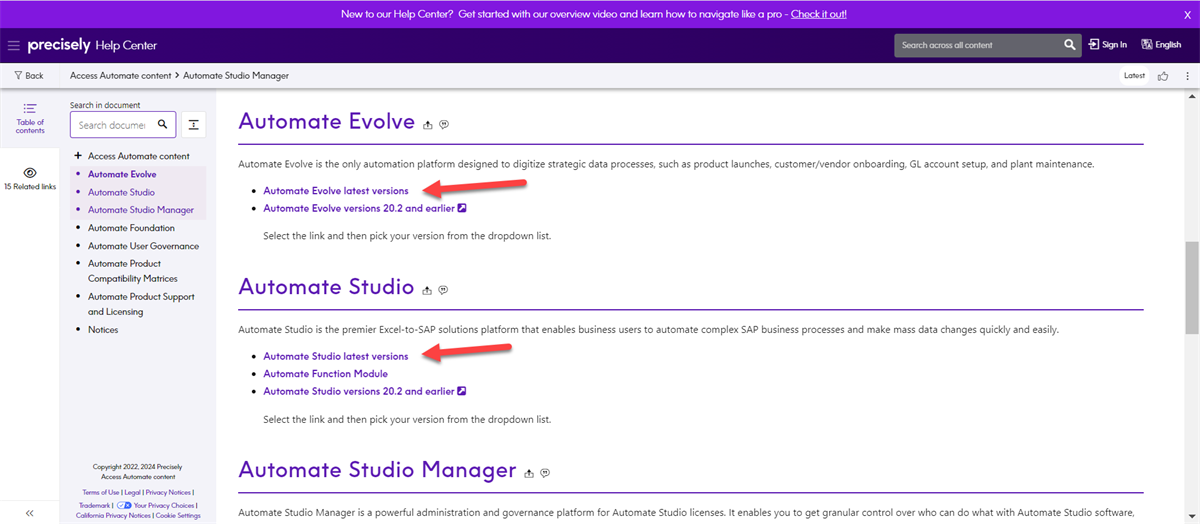Viewport: 1200px width, 524px height.
Task: Click Your Privacy Choices toggle icon
Action: (x=125, y=505)
